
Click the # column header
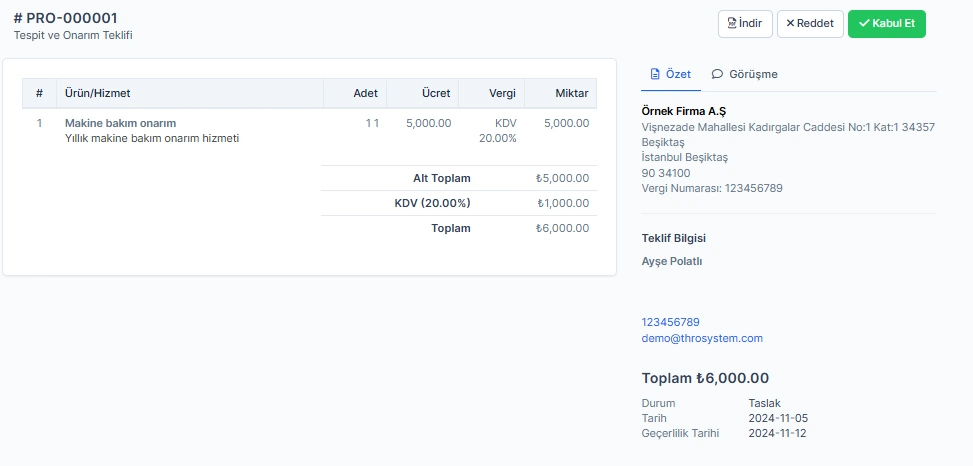pos(39,93)
